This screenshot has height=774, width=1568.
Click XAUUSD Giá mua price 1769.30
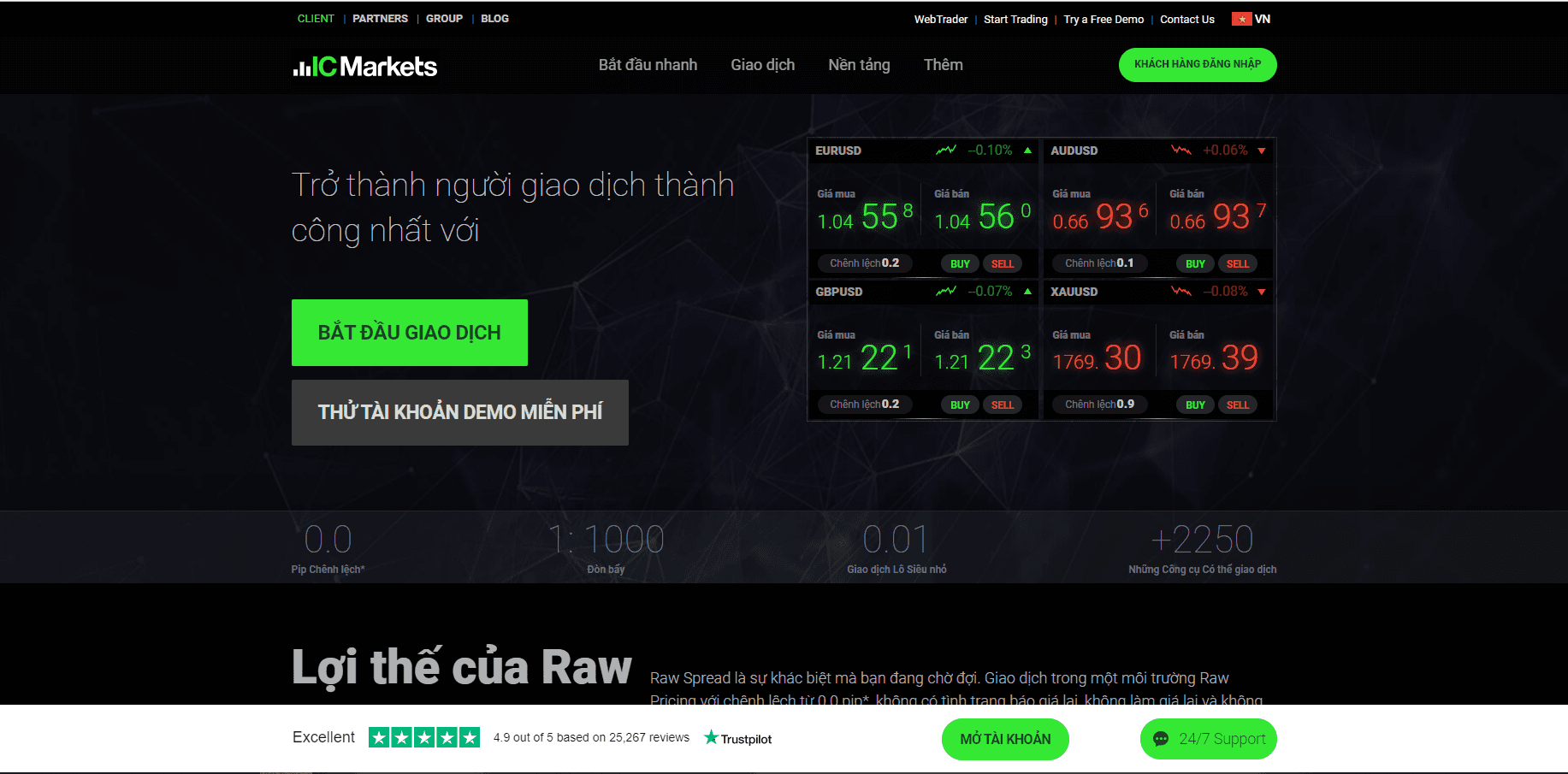coord(1097,358)
